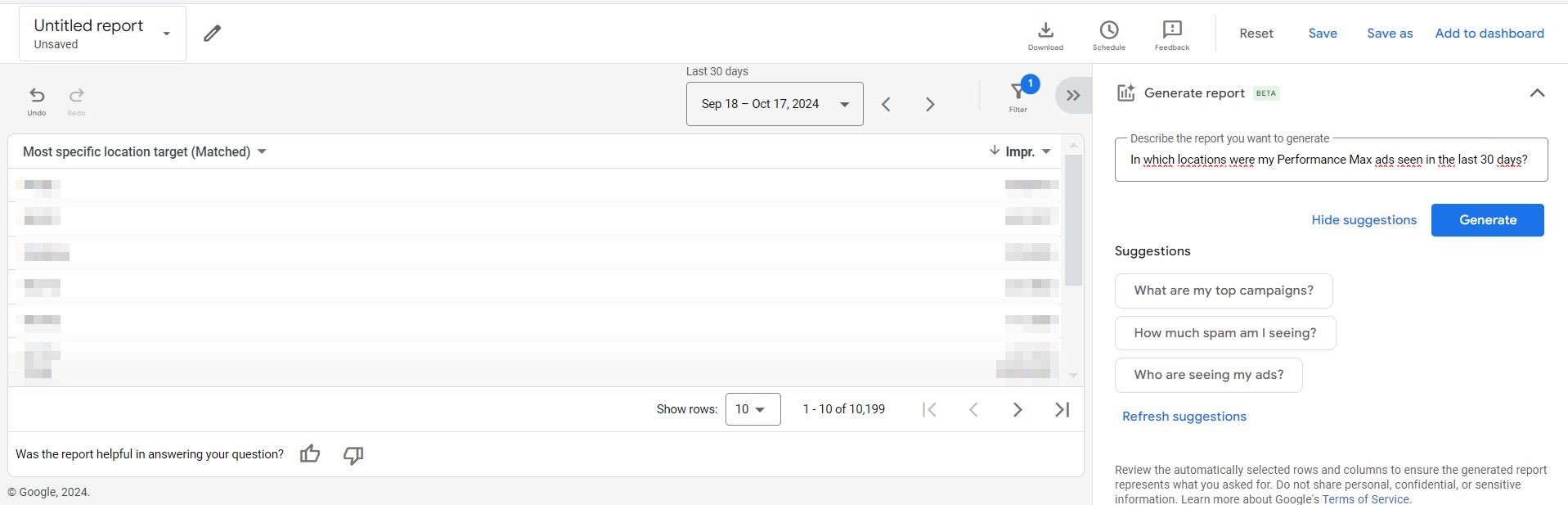Undo the last change
The image size is (1568, 505).
37,101
